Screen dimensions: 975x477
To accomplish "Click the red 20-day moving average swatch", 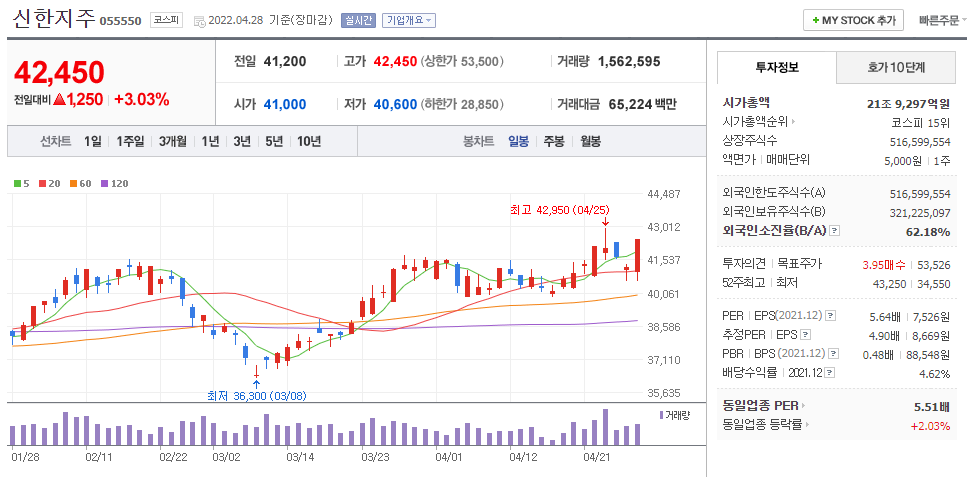I will (x=42, y=183).
